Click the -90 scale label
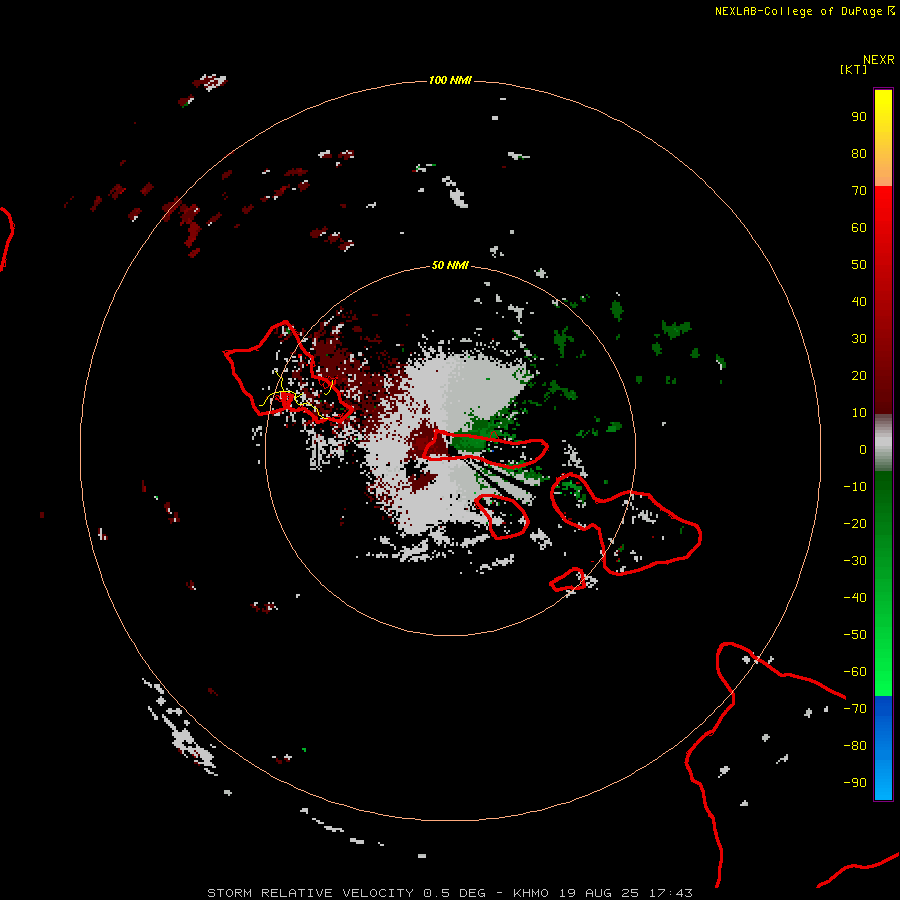Viewport: 900px width, 900px height. (x=855, y=783)
